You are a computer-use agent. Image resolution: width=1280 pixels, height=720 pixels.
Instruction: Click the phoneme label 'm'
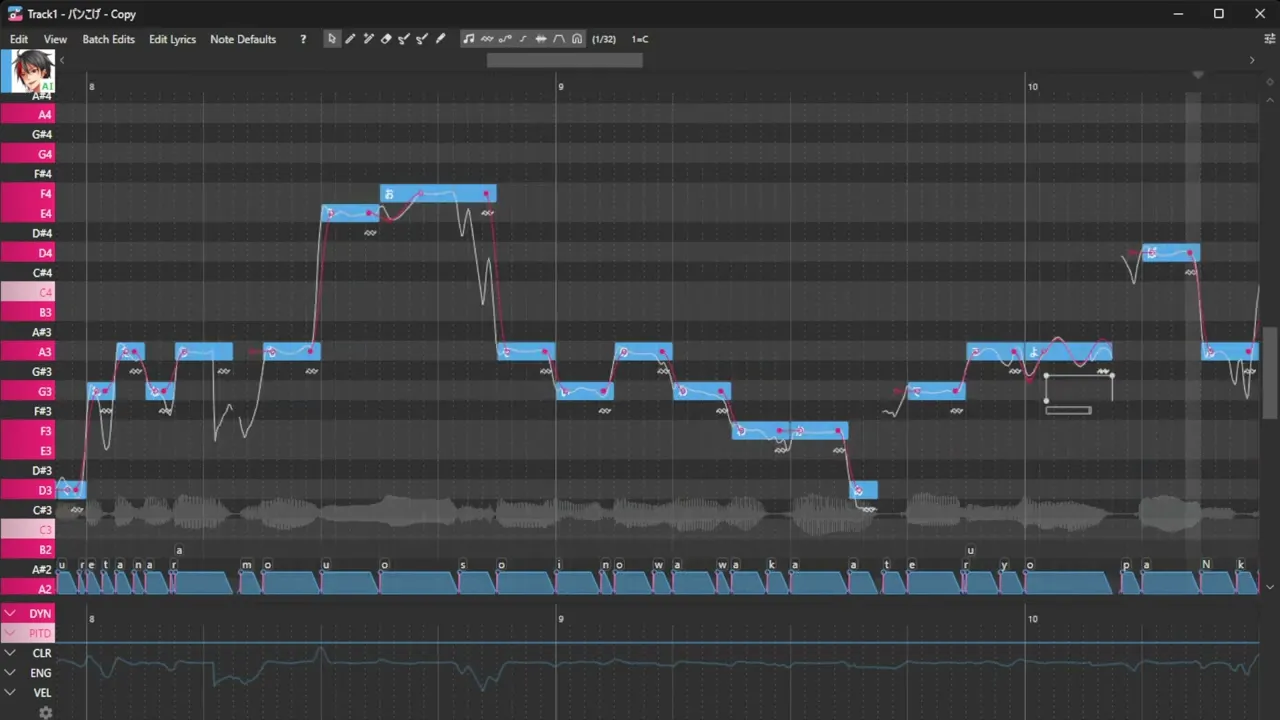point(245,565)
